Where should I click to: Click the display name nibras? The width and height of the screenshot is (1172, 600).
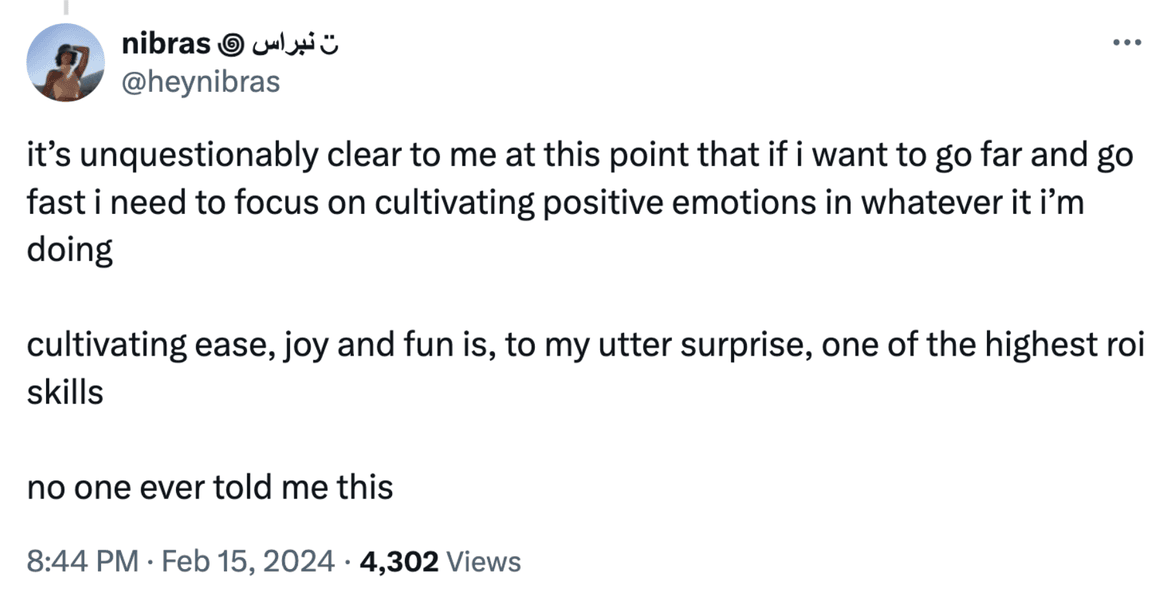pos(166,44)
